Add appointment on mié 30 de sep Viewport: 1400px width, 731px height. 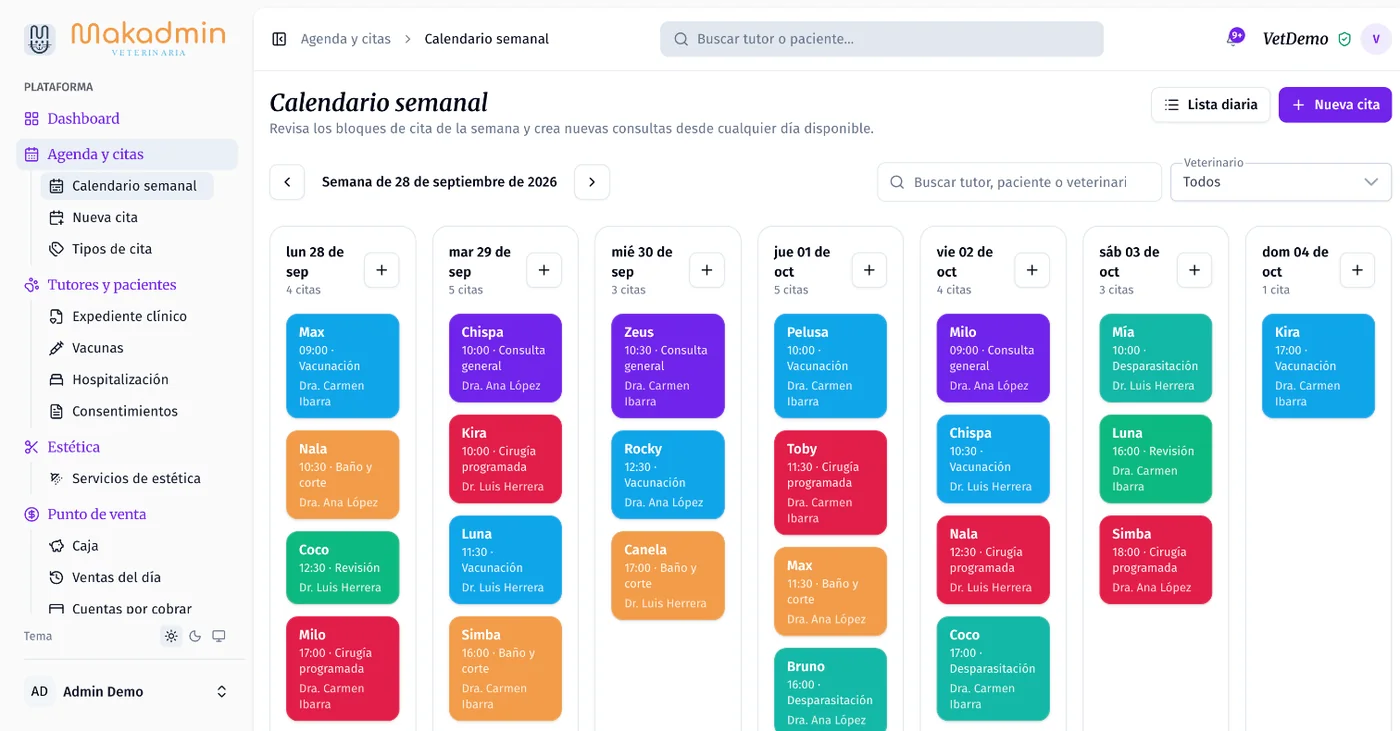pos(707,270)
